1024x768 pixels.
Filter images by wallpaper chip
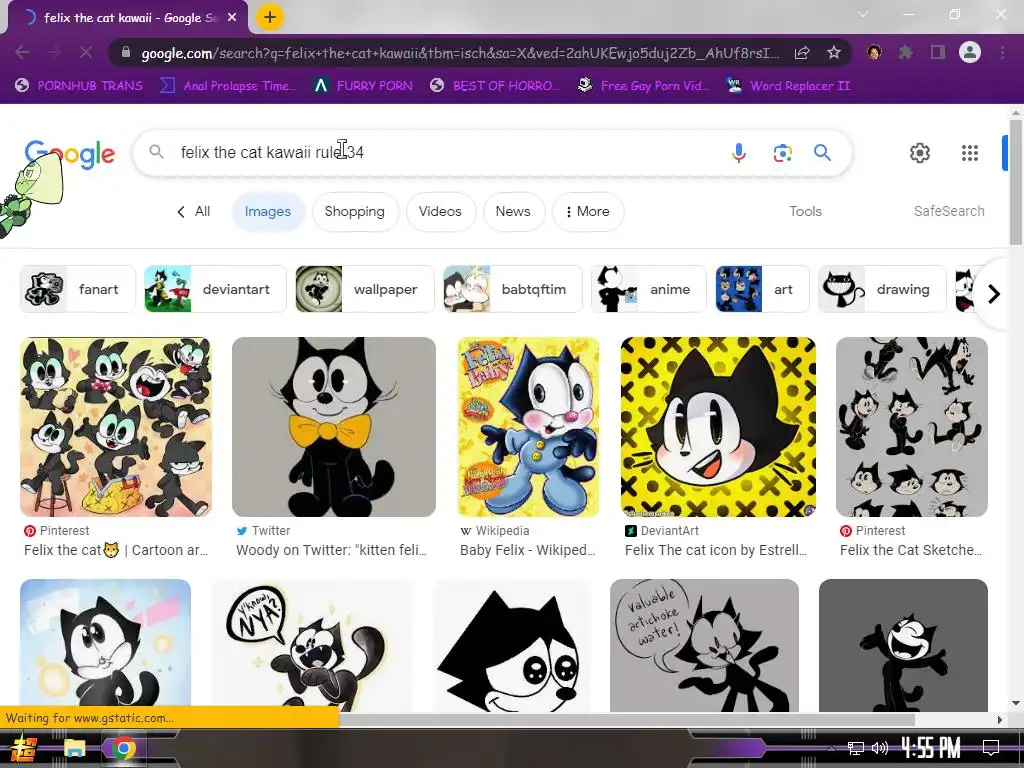[x=364, y=289]
